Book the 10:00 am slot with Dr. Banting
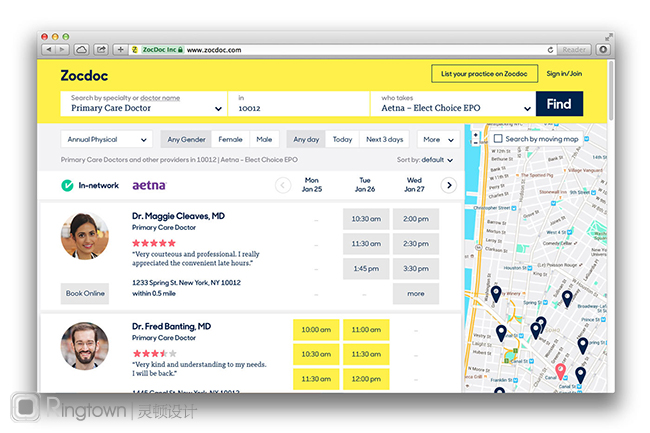The image size is (650, 433). pyautogui.click(x=316, y=330)
